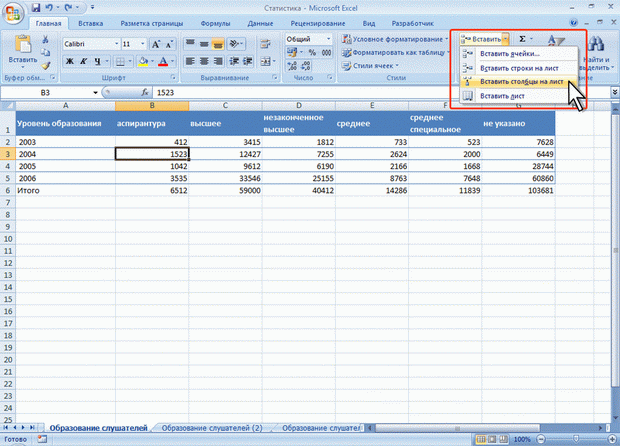Expand the Шрифт group dialog launcher
Image resolution: width=620 pixels, height=446 pixels.
pyautogui.click(x=173, y=77)
